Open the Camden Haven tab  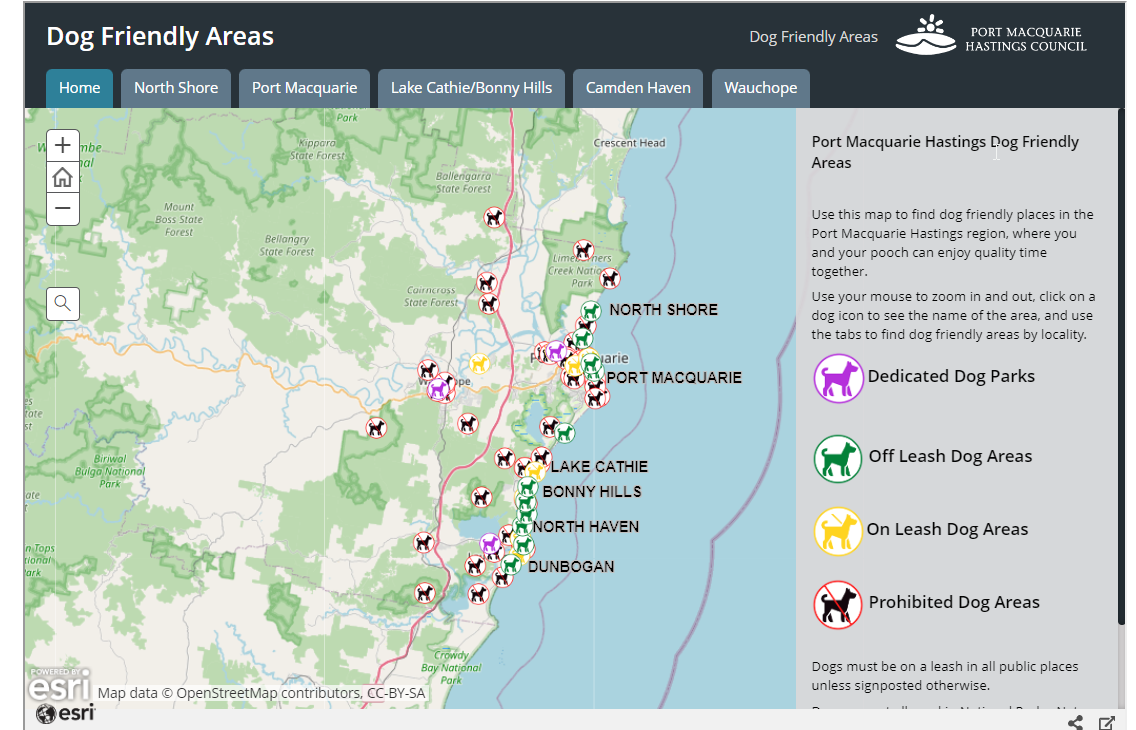(x=638, y=88)
